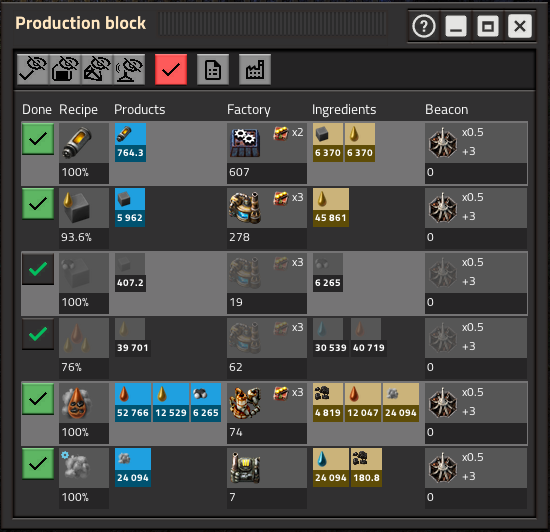Screen dimensions: 550x532
Task: Click the 24 094 water ingredient
Action: click(330, 467)
